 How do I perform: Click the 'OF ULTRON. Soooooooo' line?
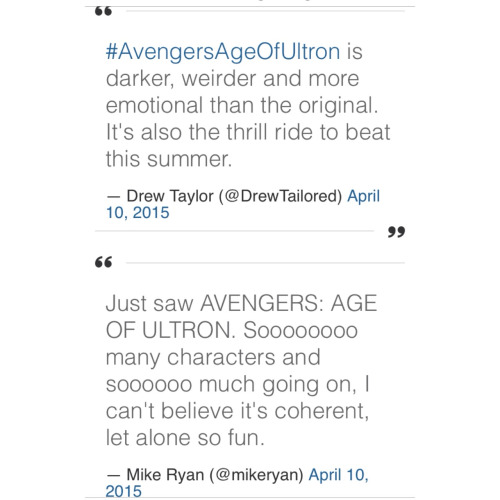point(232,330)
